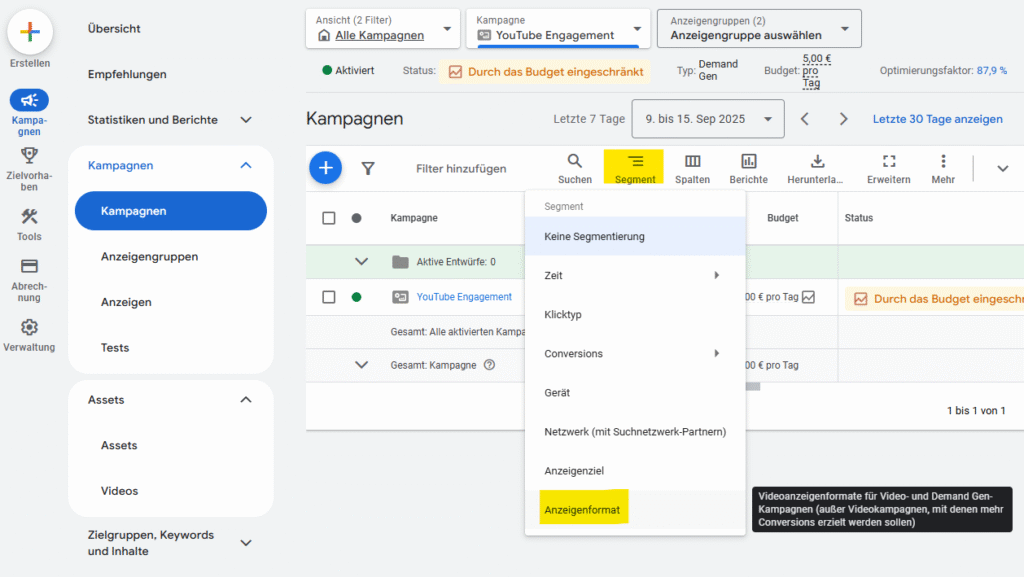Image resolution: width=1024 pixels, height=577 pixels.
Task: Open the date range dropdown
Action: pos(708,119)
